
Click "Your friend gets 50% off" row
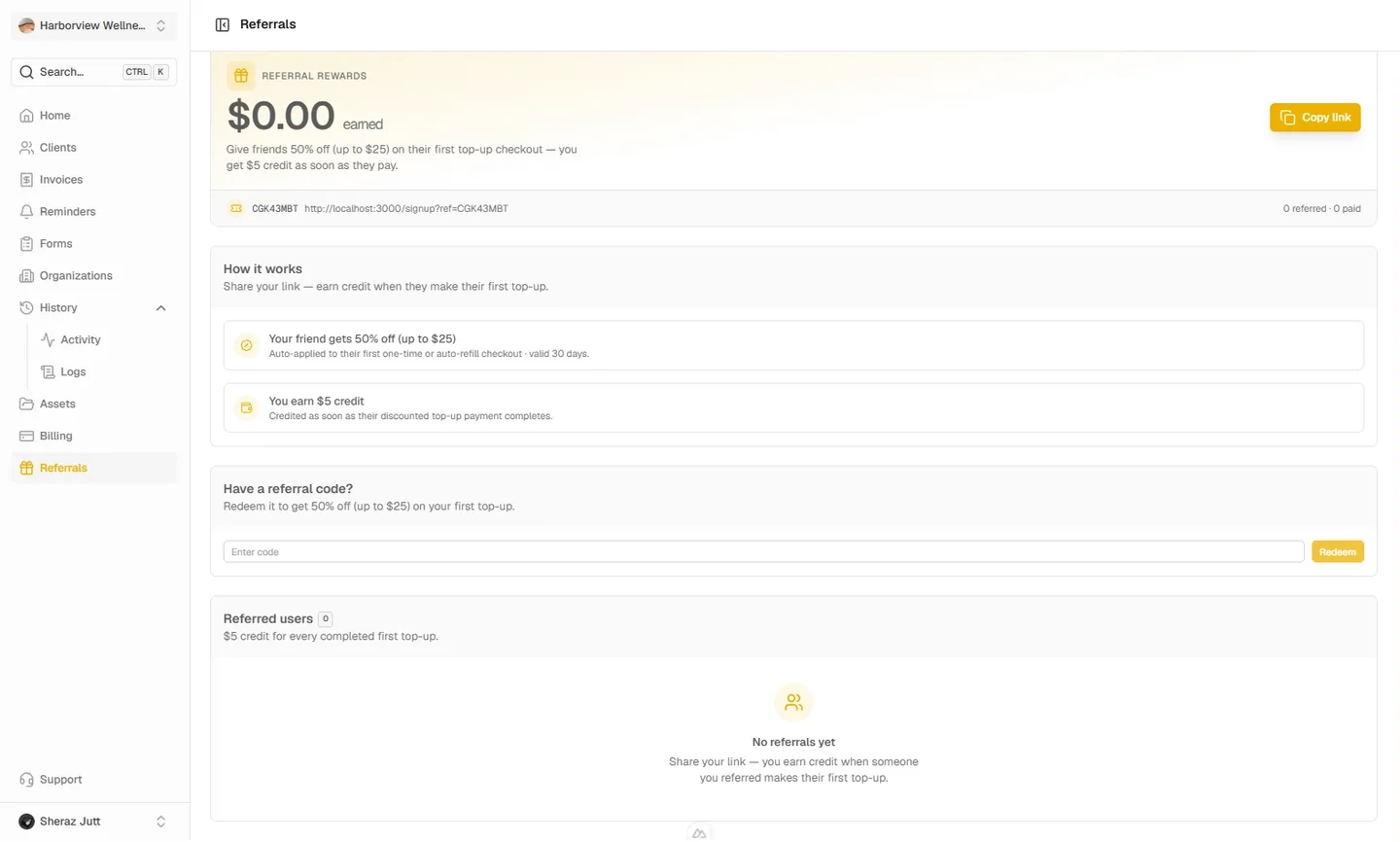[x=793, y=345]
